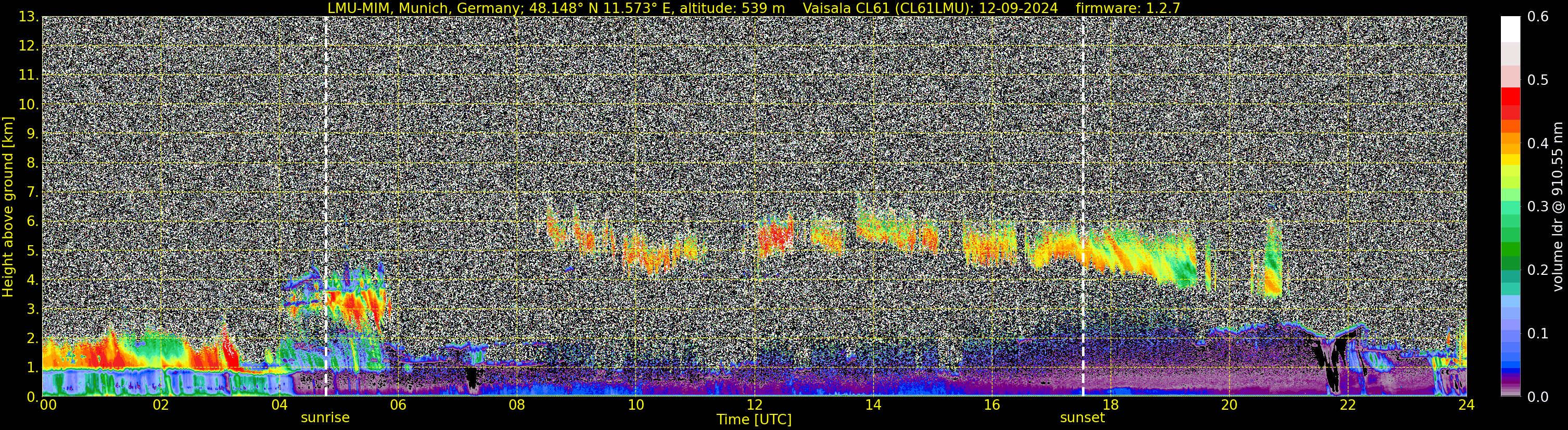Click the 'sunrise' label below the axis
This screenshot has height=430, width=1568.
(325, 418)
